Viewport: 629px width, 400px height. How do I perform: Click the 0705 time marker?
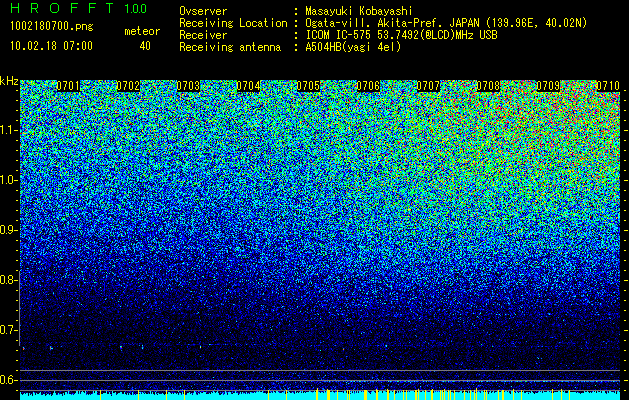[x=308, y=86]
